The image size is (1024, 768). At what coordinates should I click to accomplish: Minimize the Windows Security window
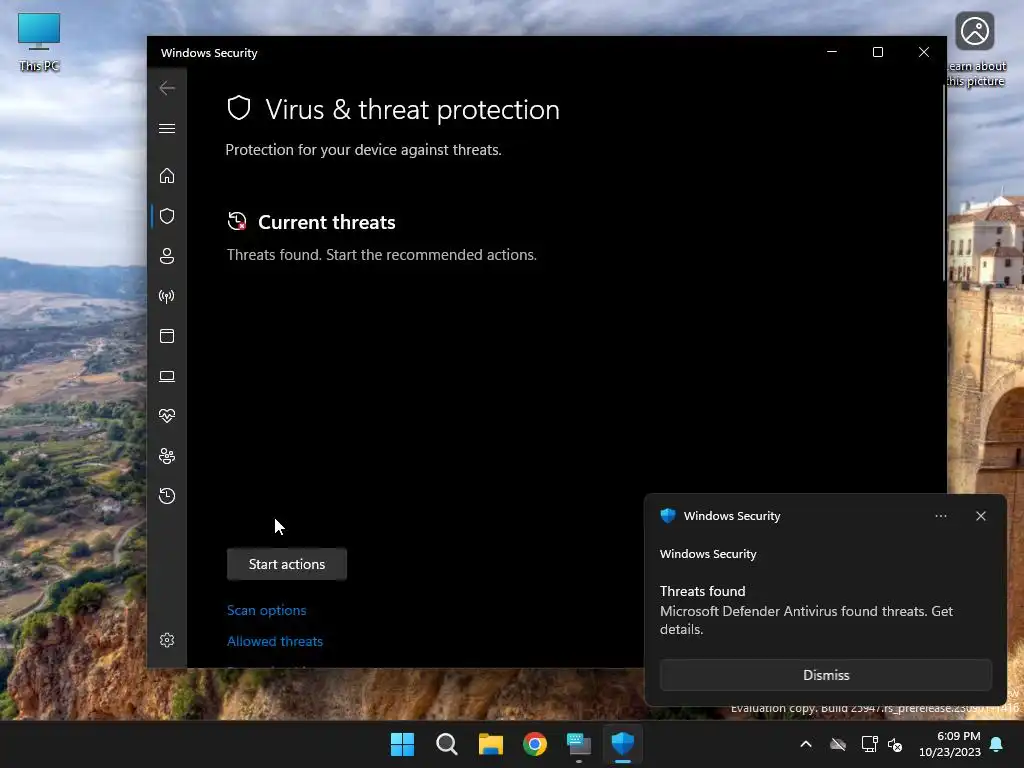(832, 52)
